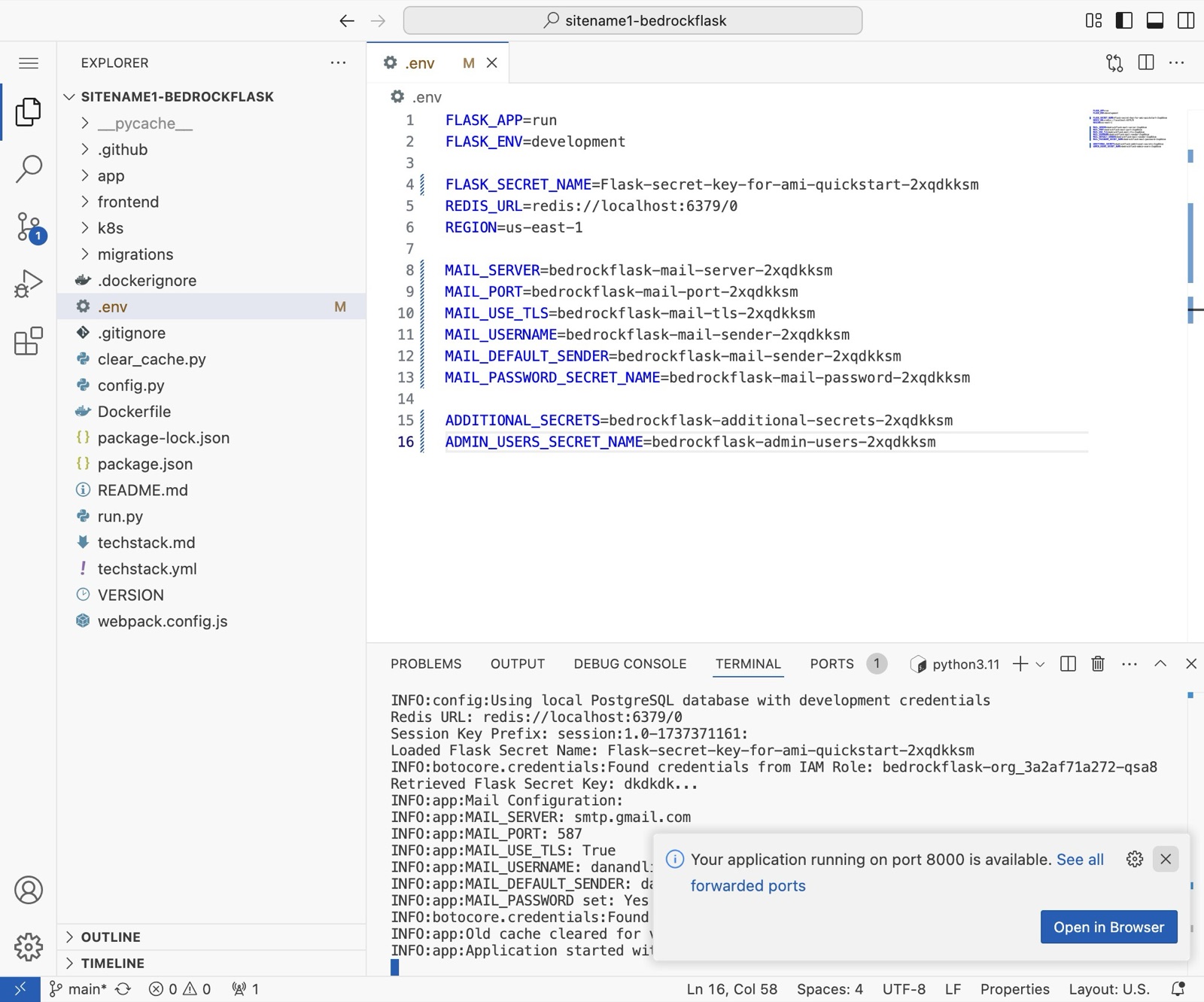
Task: Change the LF end of line sequence
Action: pos(953,989)
